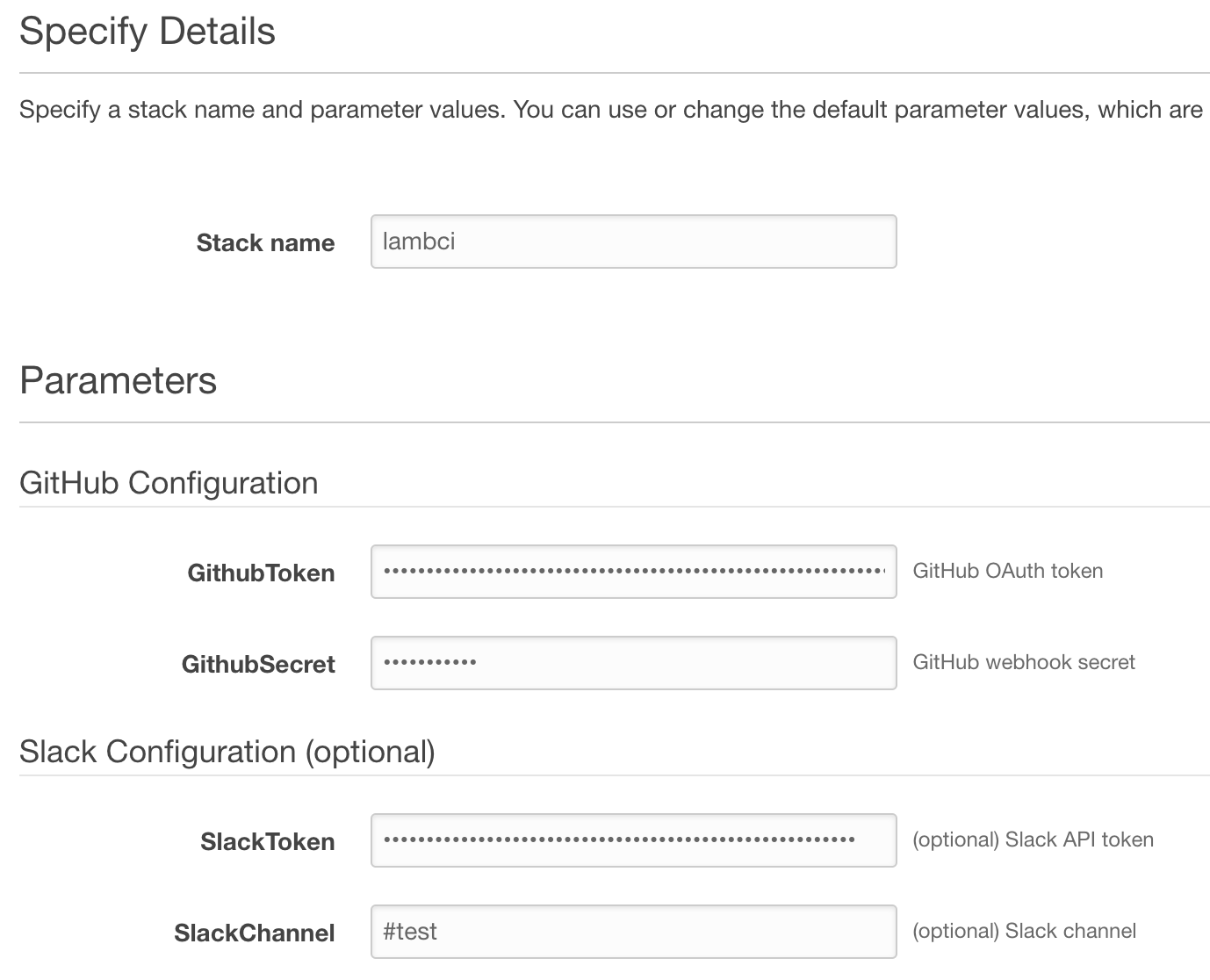Viewport: 1210px width, 980px height.
Task: Click the divider line beneath Parameters heading
Action: [x=614, y=422]
